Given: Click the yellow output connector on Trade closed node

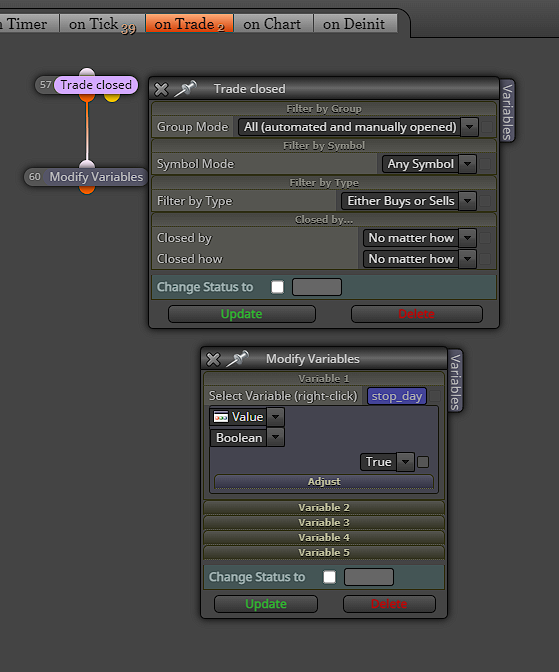Looking at the screenshot, I should (112, 98).
